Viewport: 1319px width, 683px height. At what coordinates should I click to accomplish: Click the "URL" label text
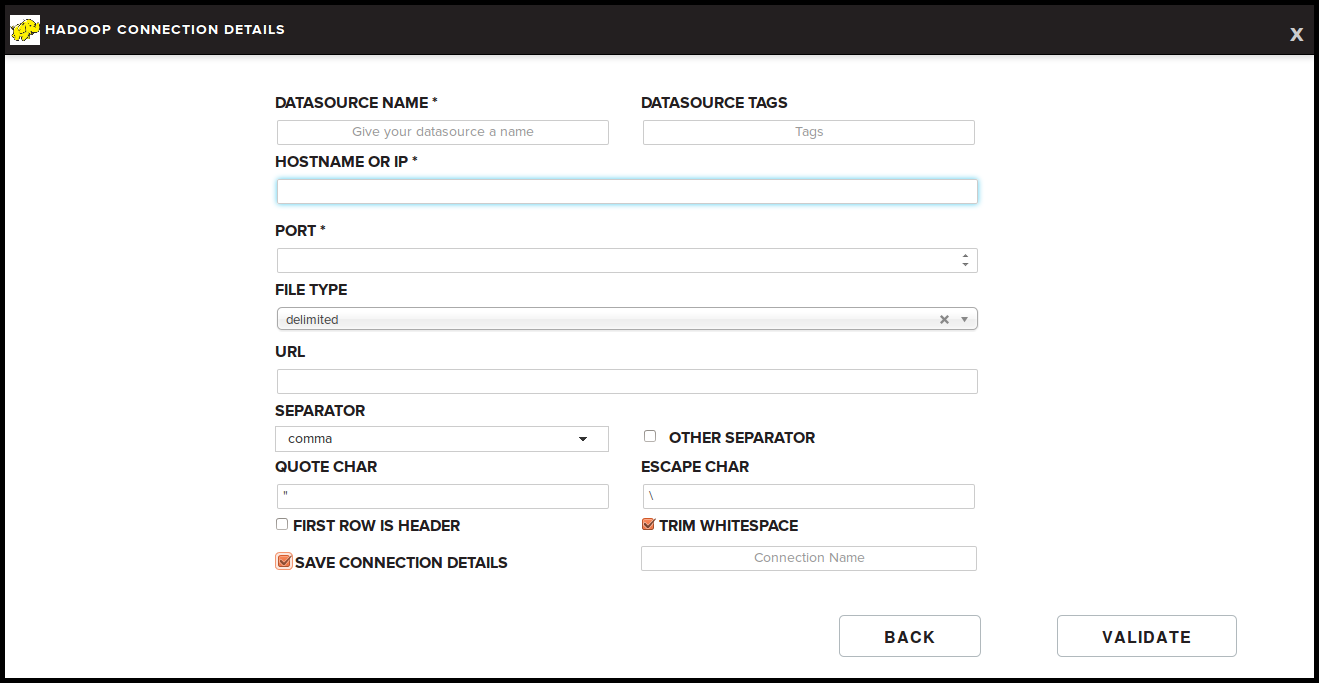tap(290, 352)
